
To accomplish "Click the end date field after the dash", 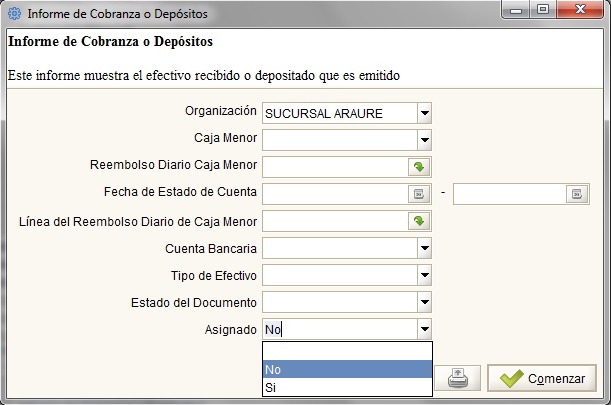I will pos(509,194).
